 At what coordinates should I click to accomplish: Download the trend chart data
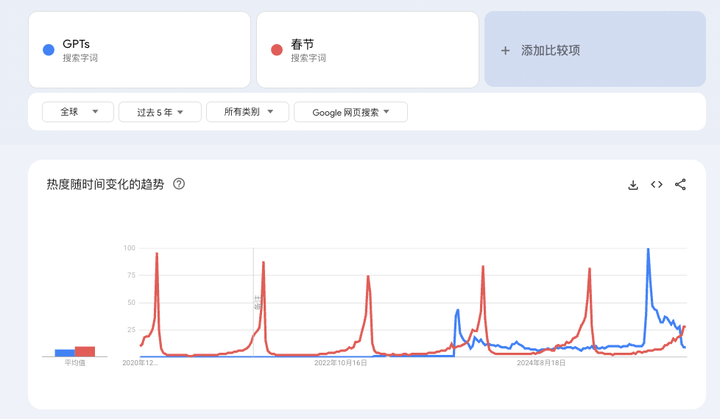(x=633, y=185)
